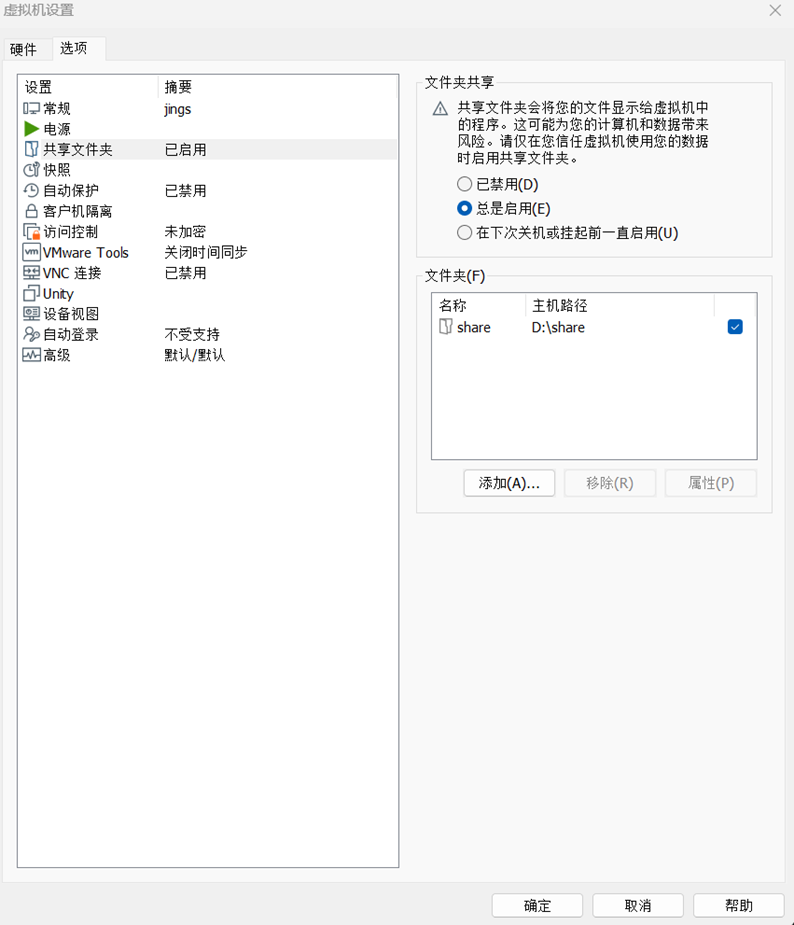Select the Unity settings icon
794x925 pixels.
[x=31, y=294]
